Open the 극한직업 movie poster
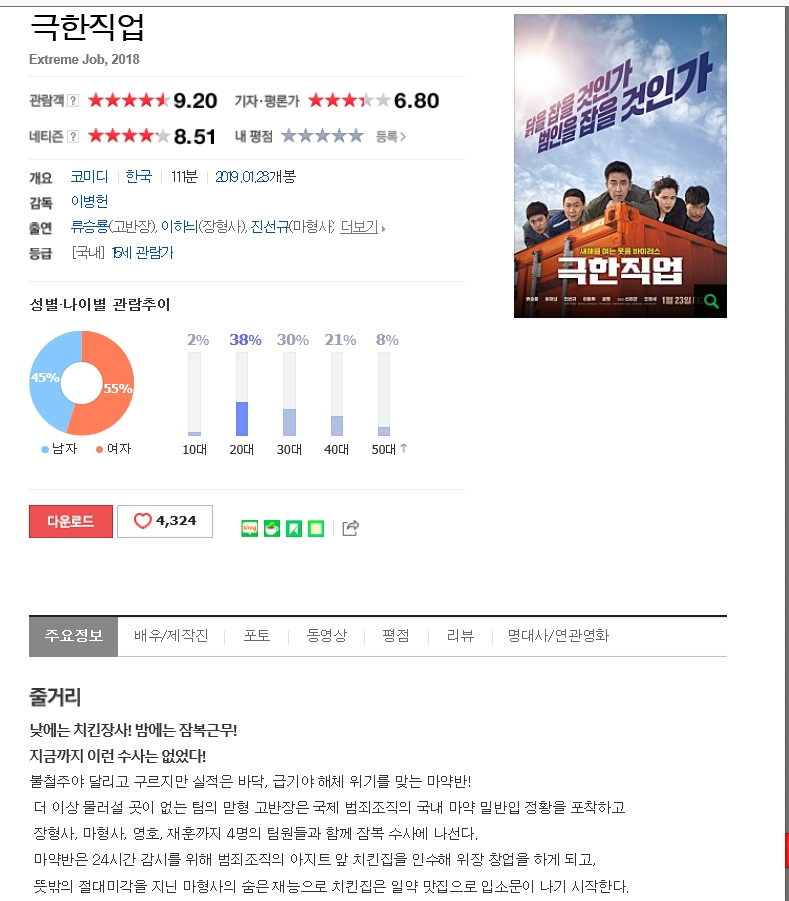Screen dimensions: 789x901 [620, 166]
